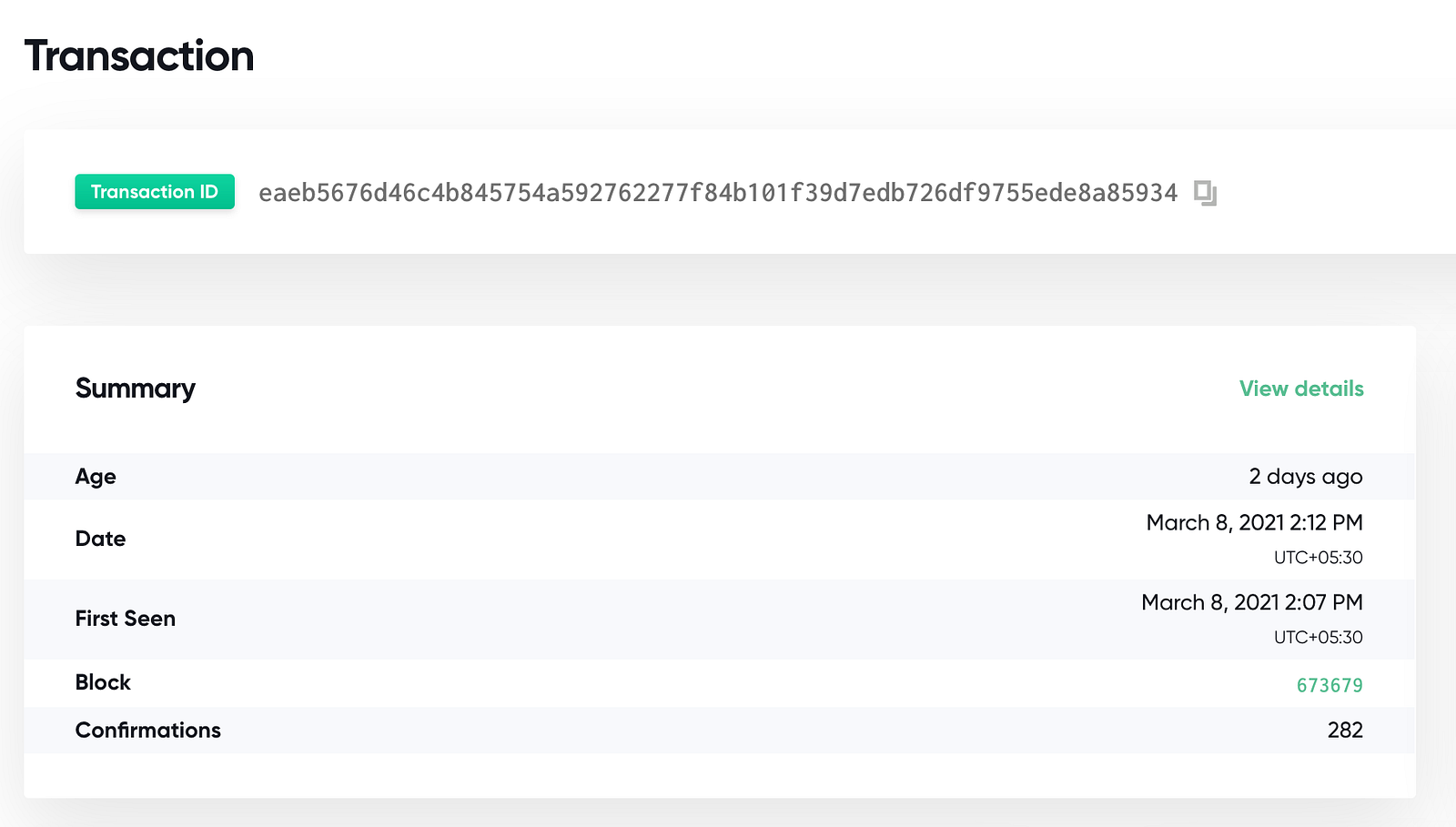Click the '2 days ago' value
This screenshot has width=1456, height=827.
click(x=1305, y=477)
